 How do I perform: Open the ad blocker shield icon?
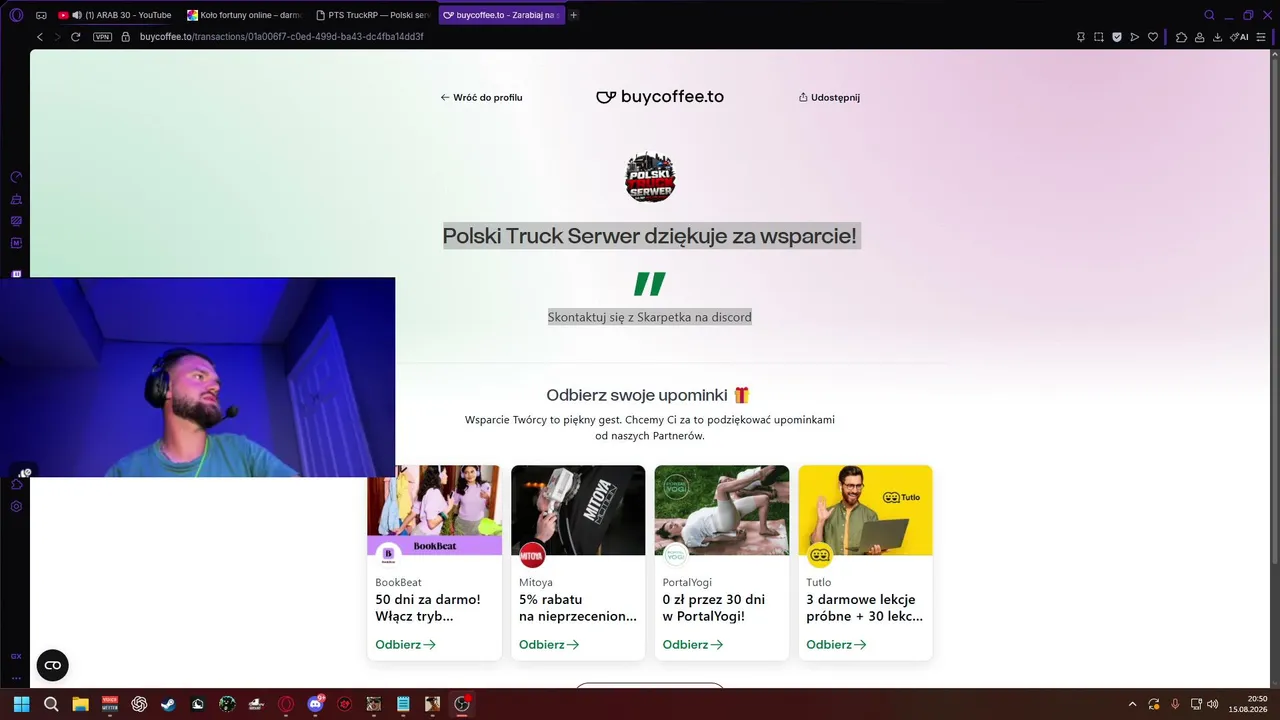1117,37
